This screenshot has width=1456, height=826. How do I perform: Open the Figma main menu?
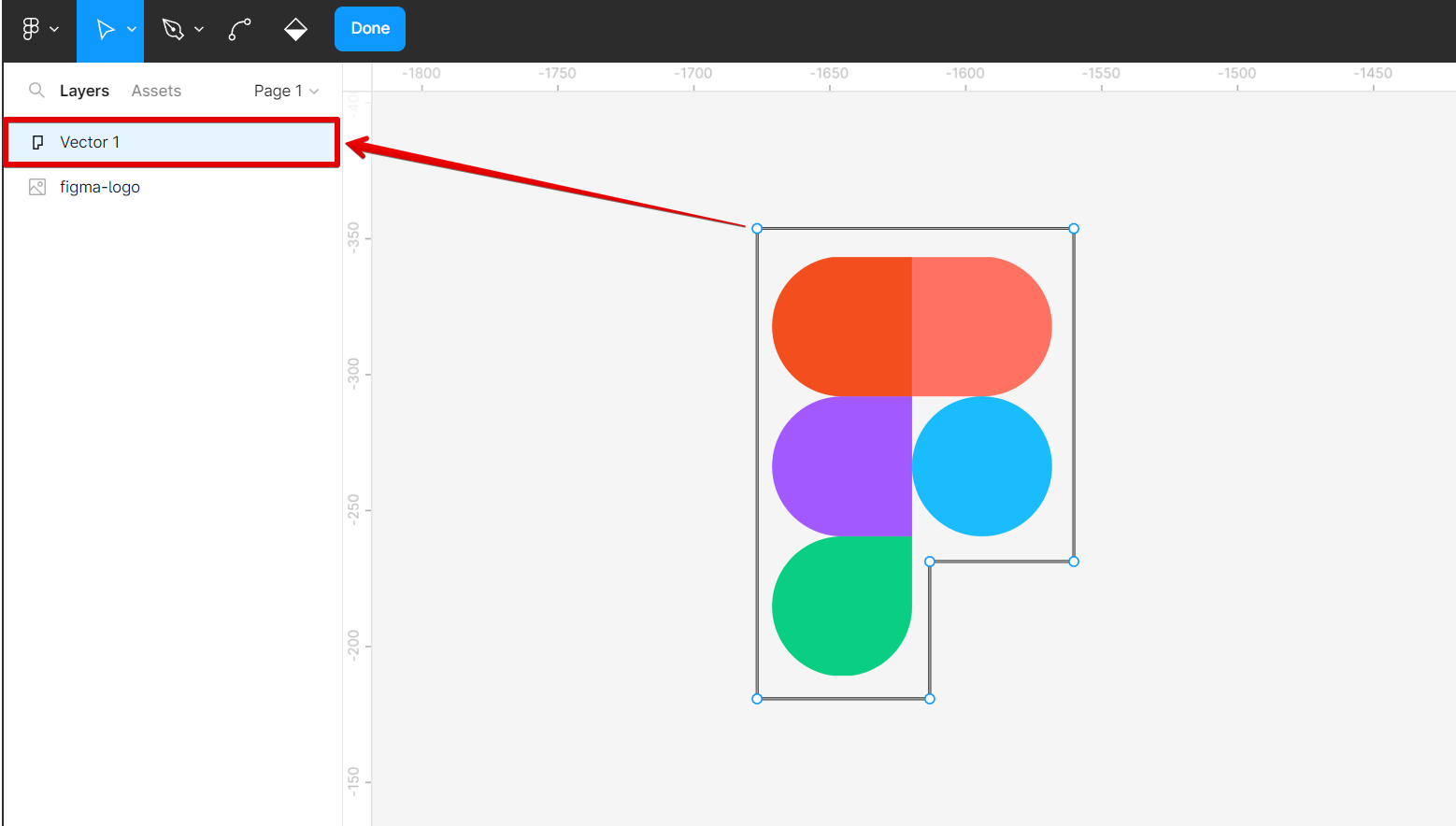[x=32, y=29]
